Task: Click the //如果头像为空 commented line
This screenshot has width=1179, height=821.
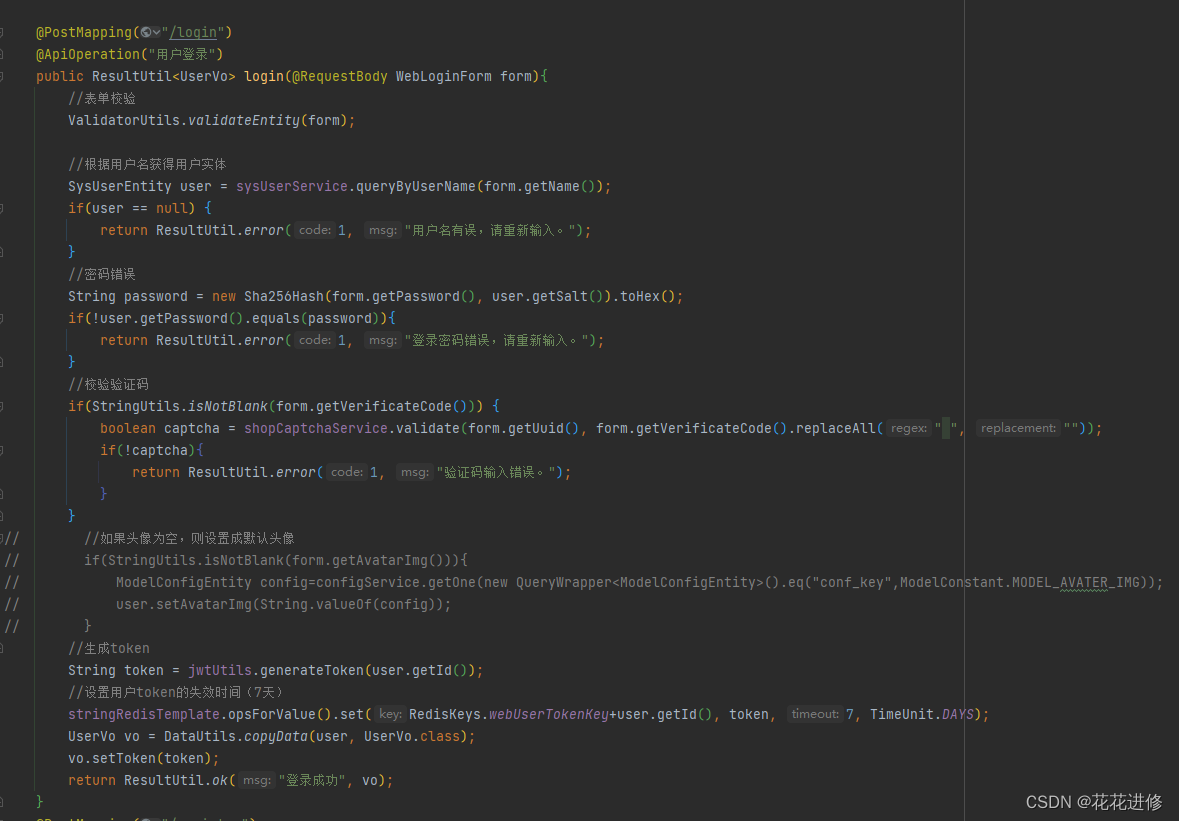Action: point(189,538)
